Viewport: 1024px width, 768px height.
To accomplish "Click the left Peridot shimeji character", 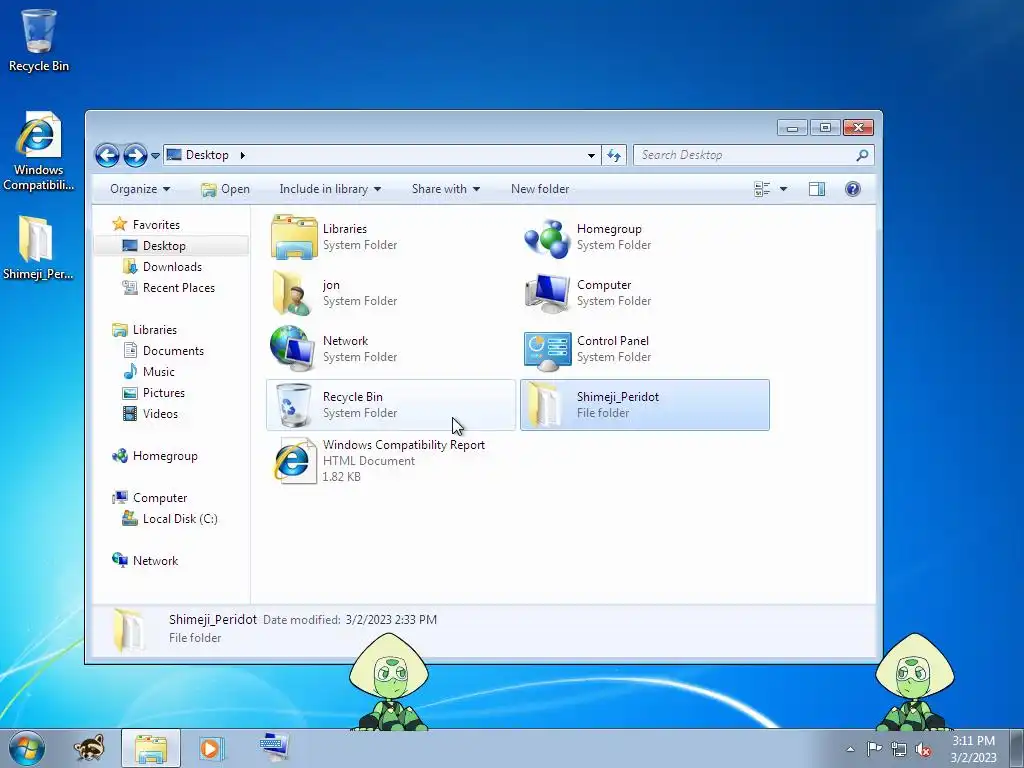I will [x=389, y=681].
